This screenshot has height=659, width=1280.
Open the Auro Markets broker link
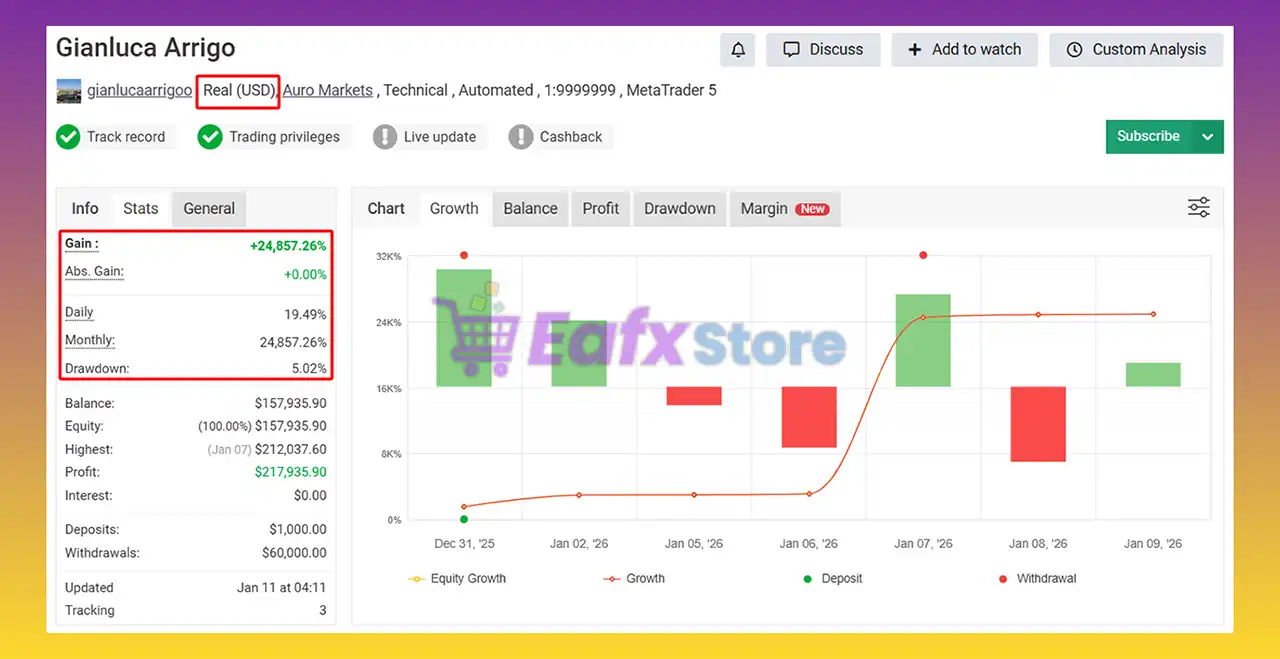pyautogui.click(x=327, y=91)
